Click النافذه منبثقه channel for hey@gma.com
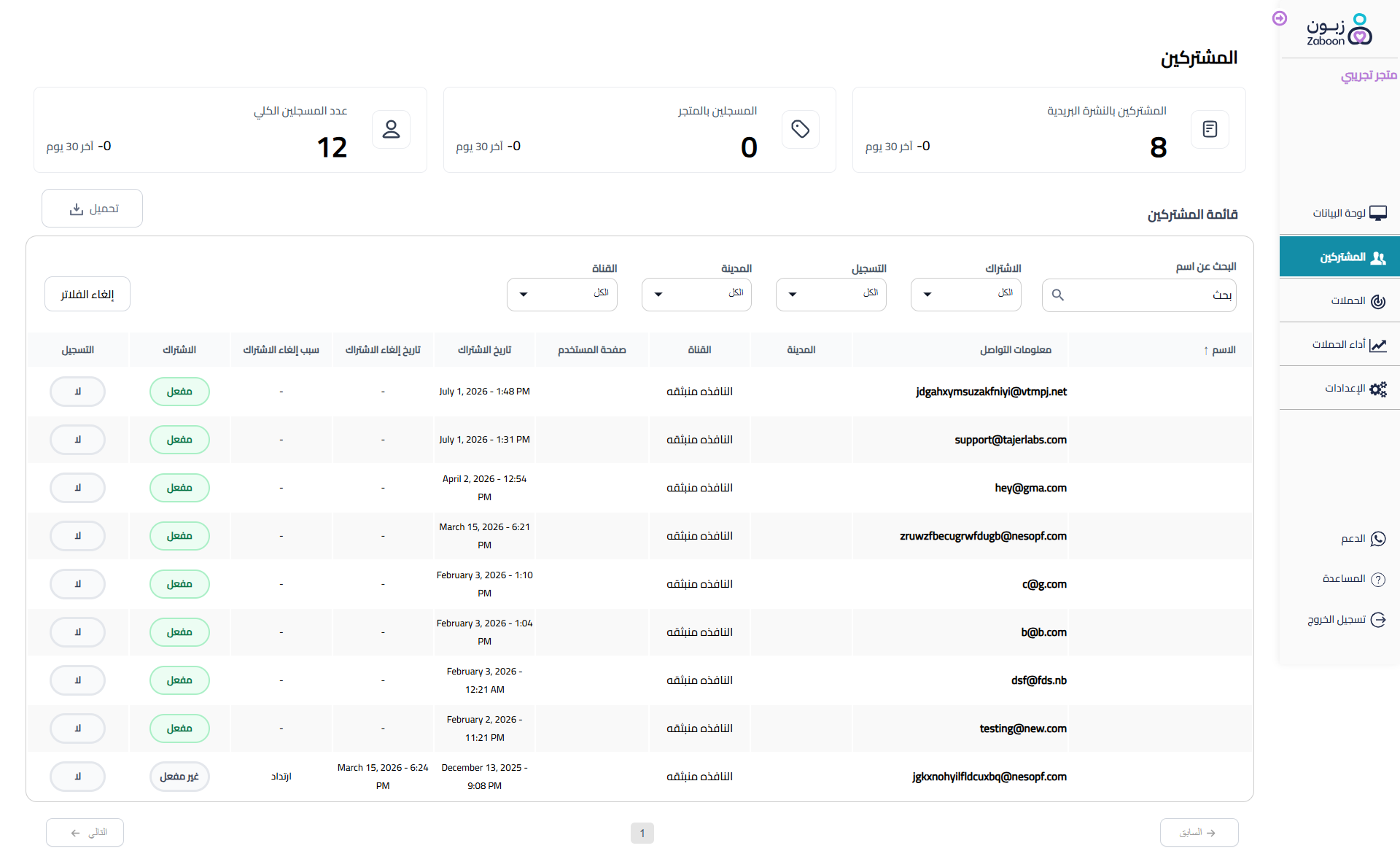 699,488
